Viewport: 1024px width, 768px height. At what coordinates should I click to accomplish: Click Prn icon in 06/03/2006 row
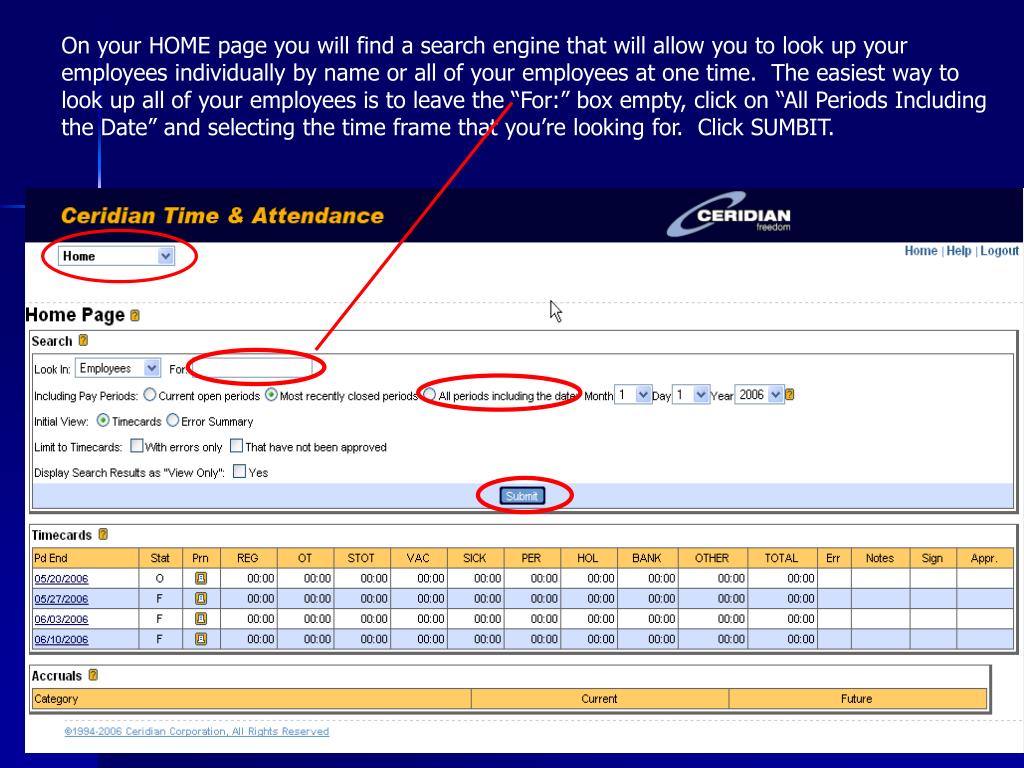point(201,619)
